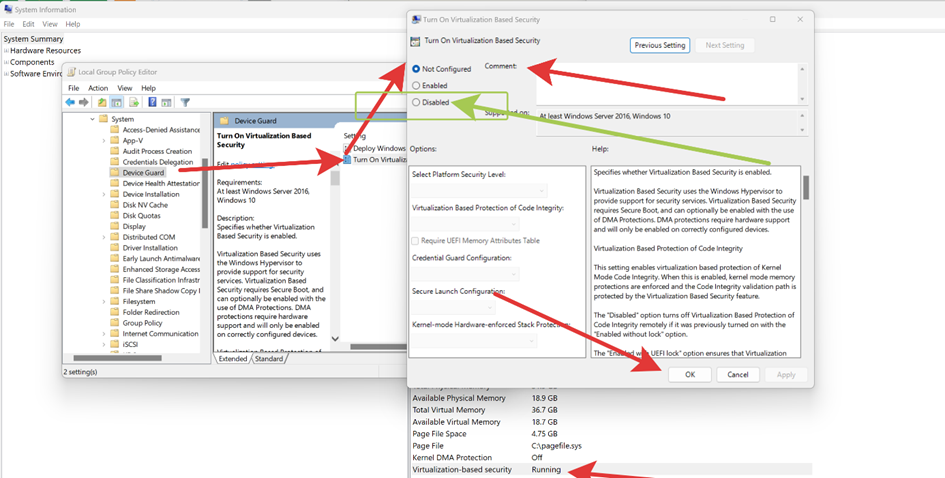945x478 pixels.
Task: Click the Filter funnel icon
Action: (185, 102)
